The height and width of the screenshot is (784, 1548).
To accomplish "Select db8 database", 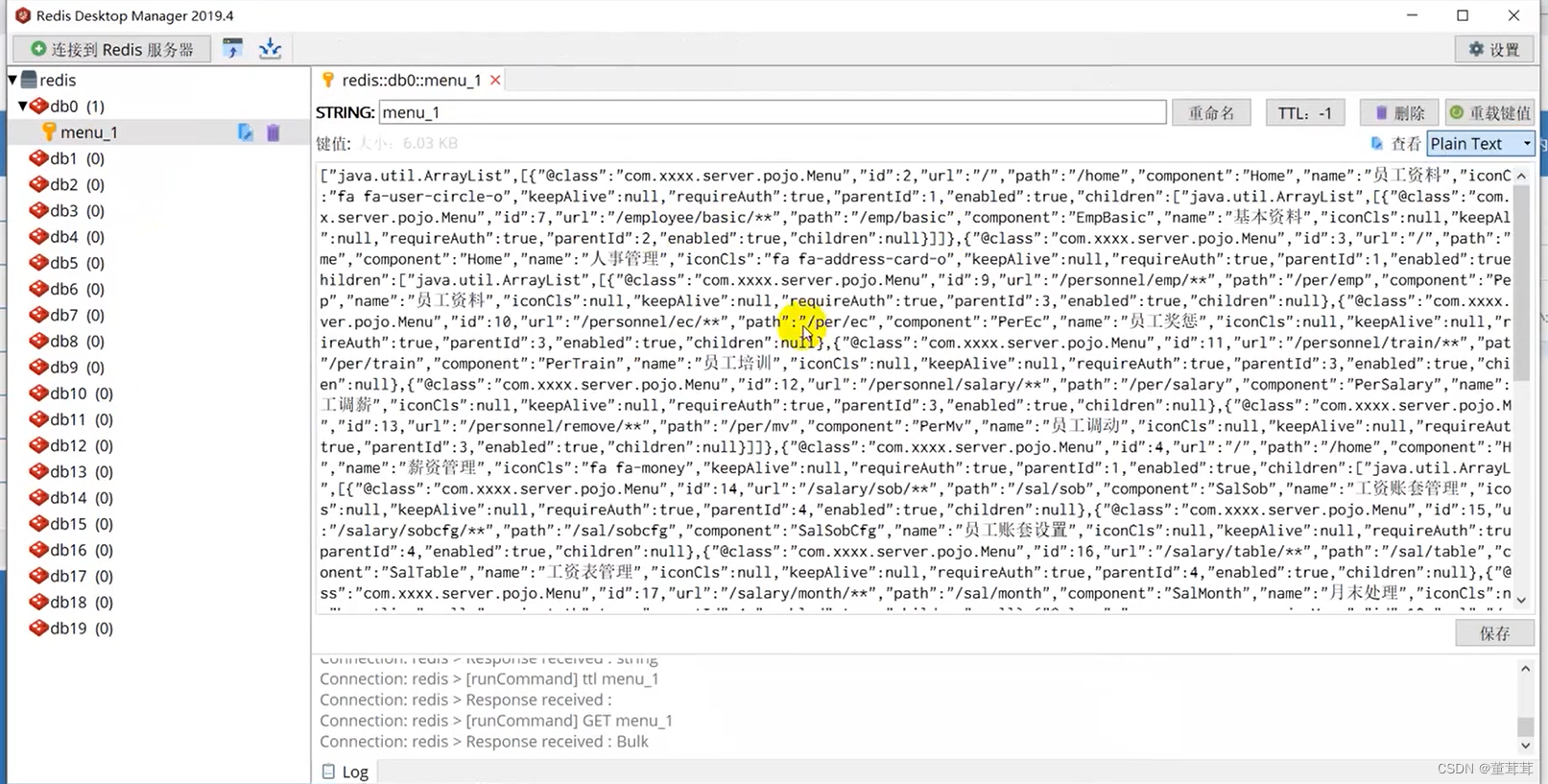I will 77,341.
